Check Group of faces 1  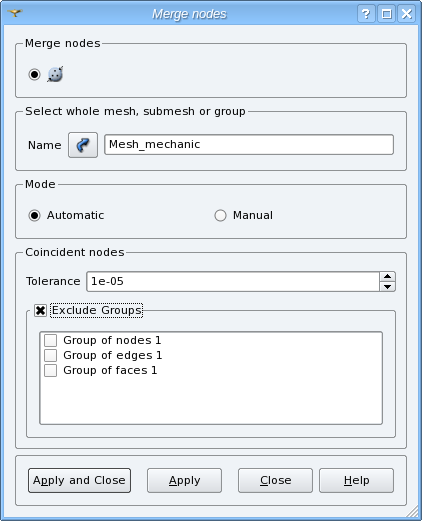50,370
